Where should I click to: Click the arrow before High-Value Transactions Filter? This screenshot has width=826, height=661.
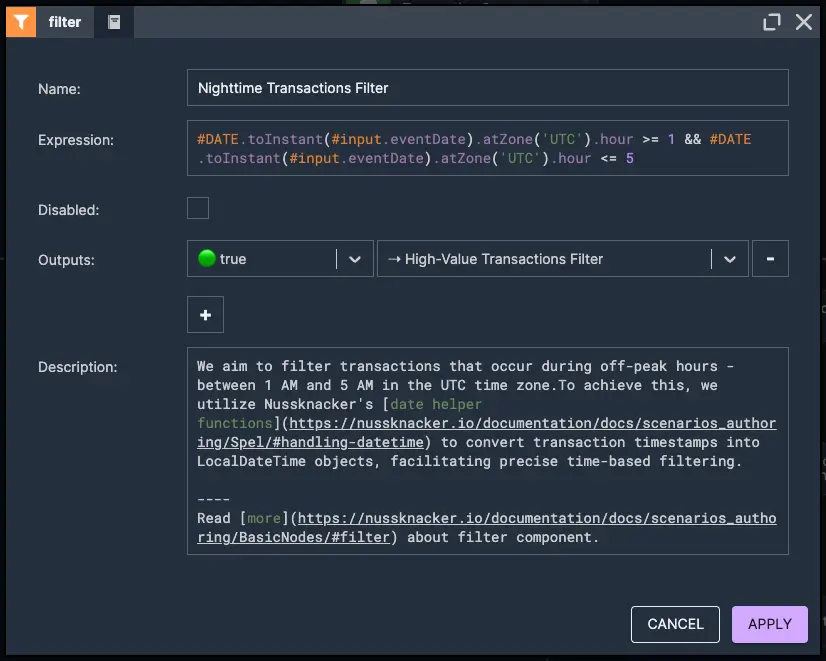(394, 259)
